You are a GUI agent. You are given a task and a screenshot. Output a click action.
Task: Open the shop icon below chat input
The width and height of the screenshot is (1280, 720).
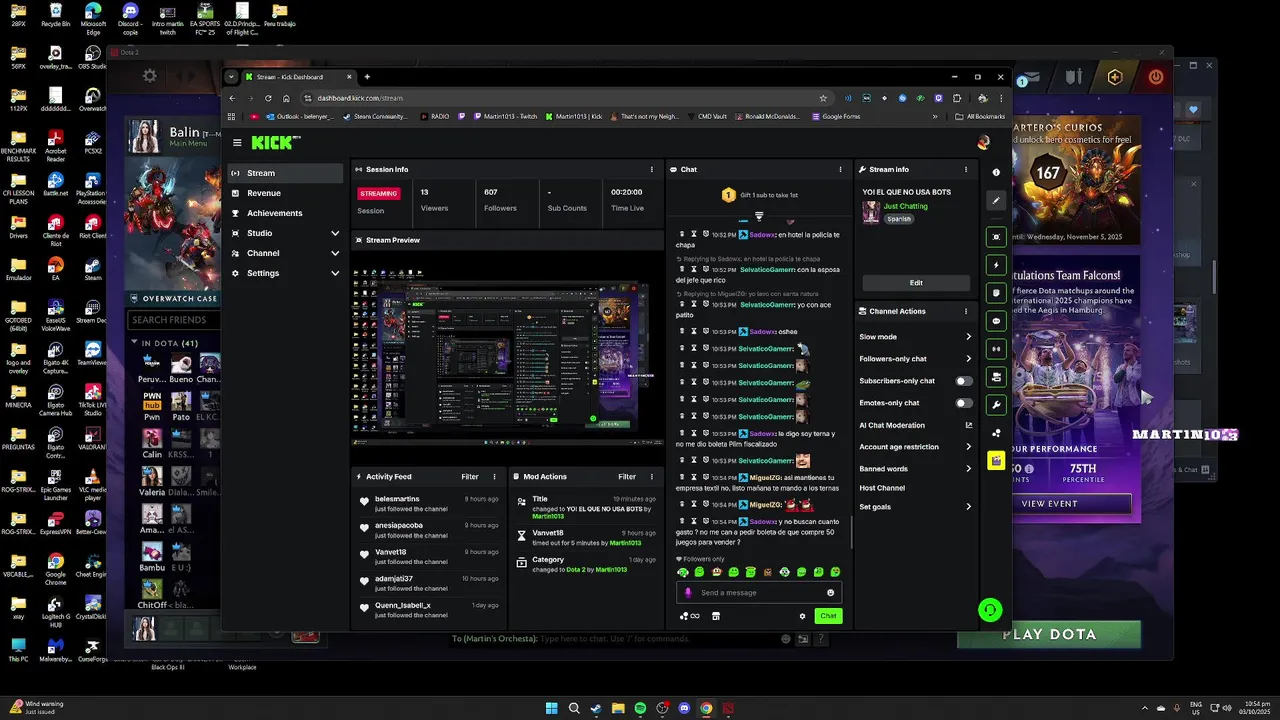click(x=716, y=616)
